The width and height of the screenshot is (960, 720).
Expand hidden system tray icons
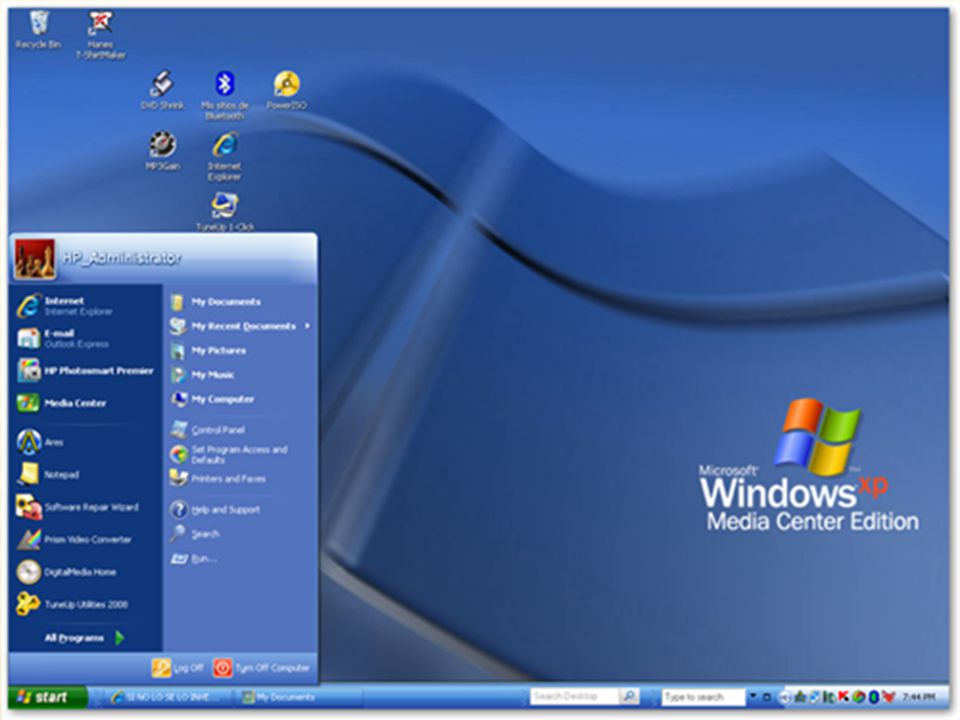(785, 697)
